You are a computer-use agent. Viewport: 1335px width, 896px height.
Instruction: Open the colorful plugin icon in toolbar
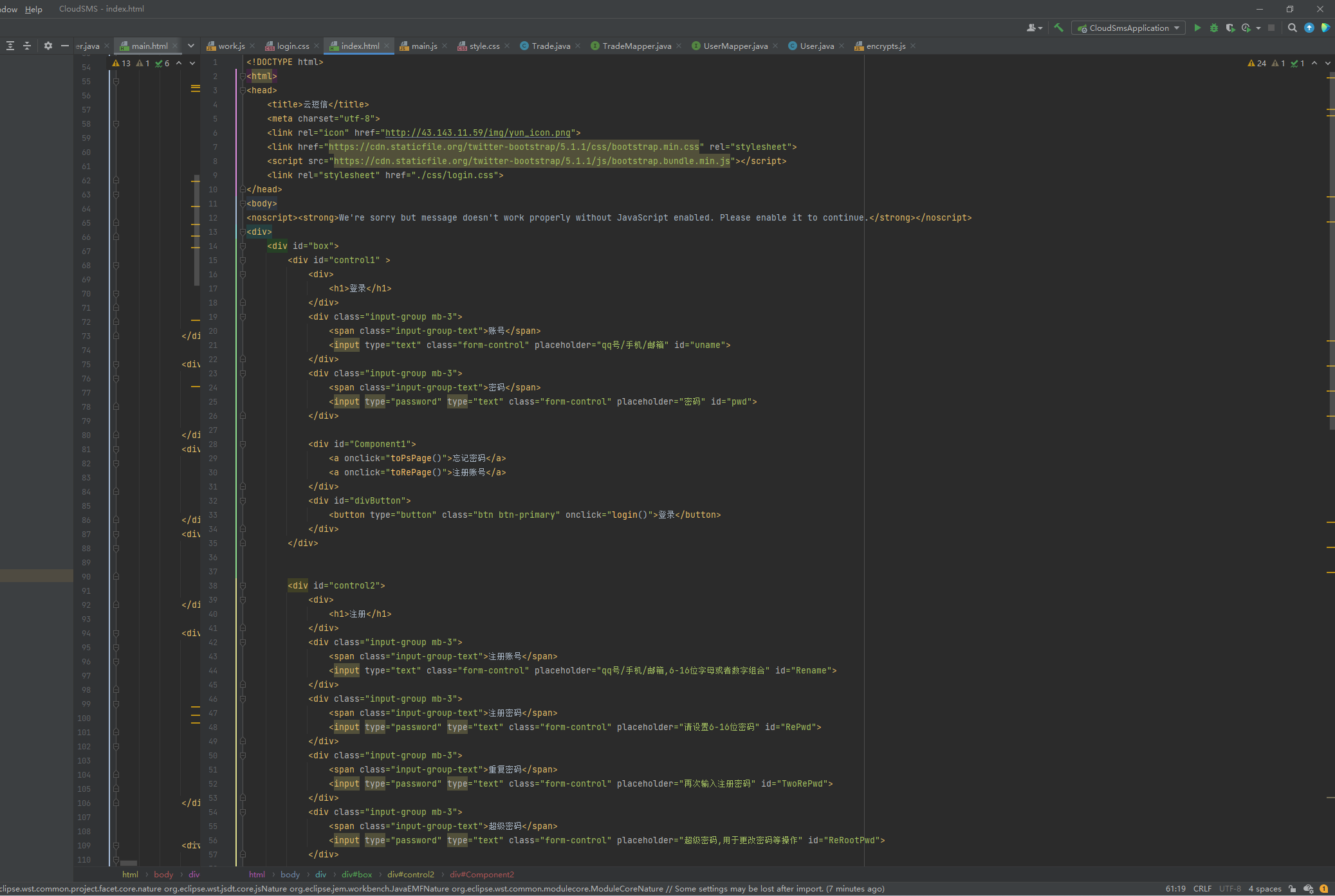[1325, 28]
